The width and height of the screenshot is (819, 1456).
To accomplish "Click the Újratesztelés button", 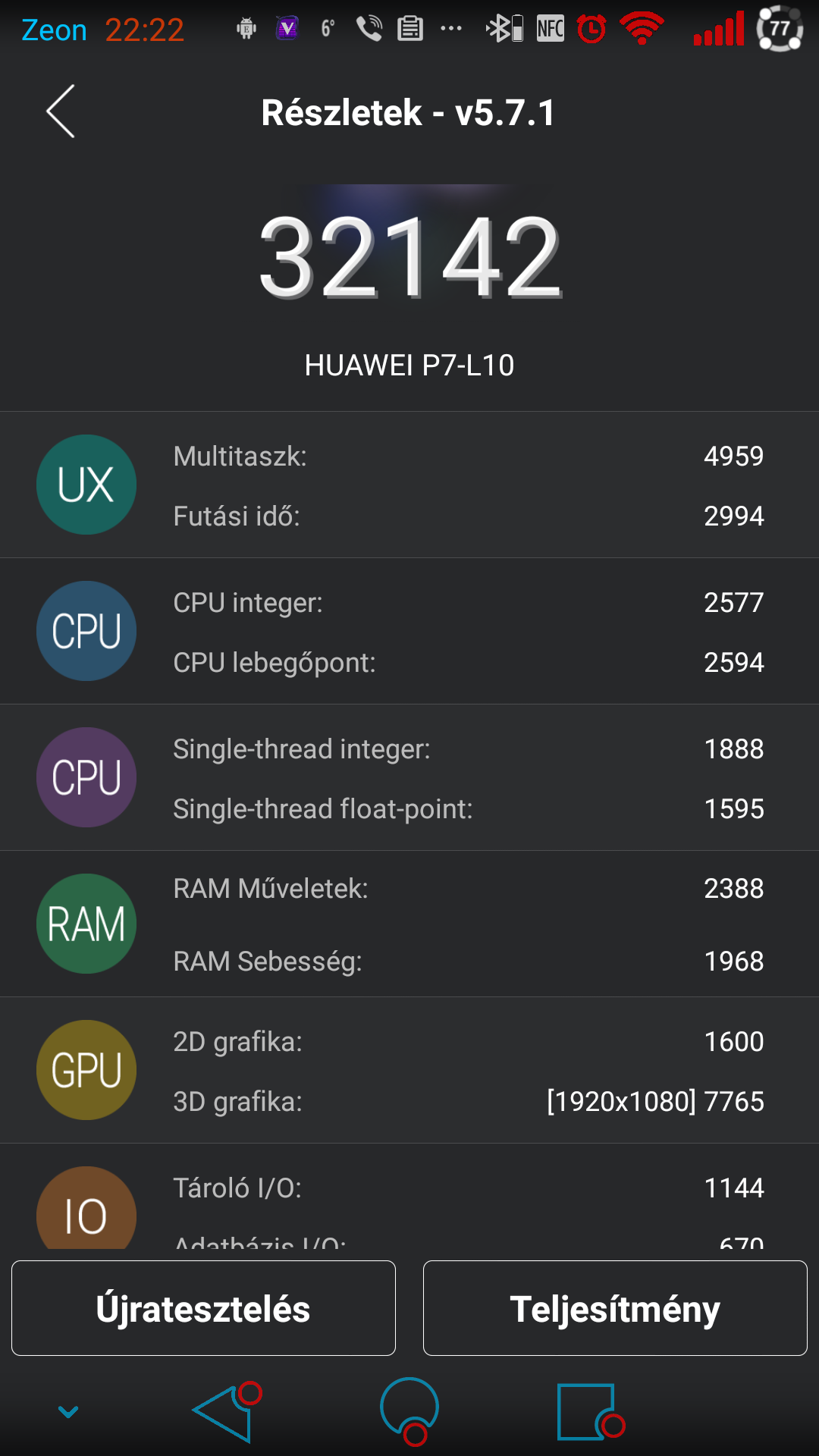I will click(x=203, y=1308).
